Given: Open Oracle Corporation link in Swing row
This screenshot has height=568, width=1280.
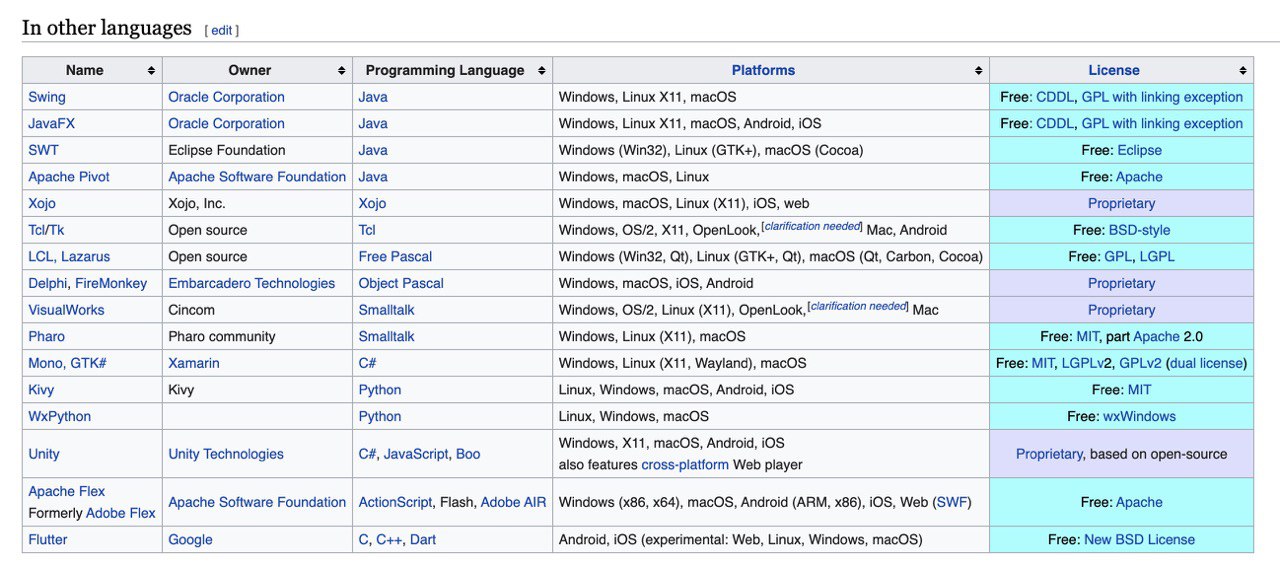Looking at the screenshot, I should pyautogui.click(x=226, y=97).
